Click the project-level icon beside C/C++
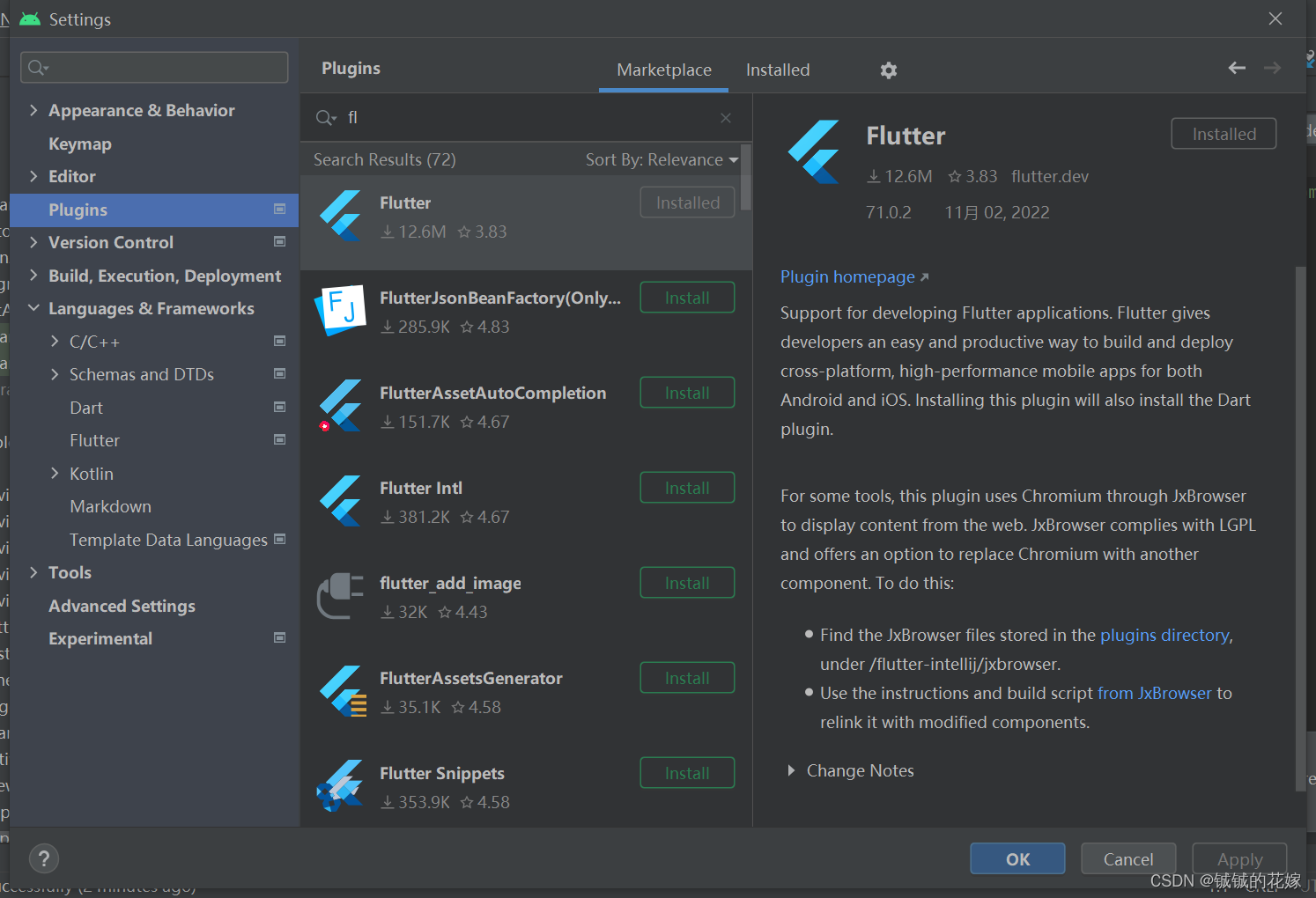 pos(279,341)
